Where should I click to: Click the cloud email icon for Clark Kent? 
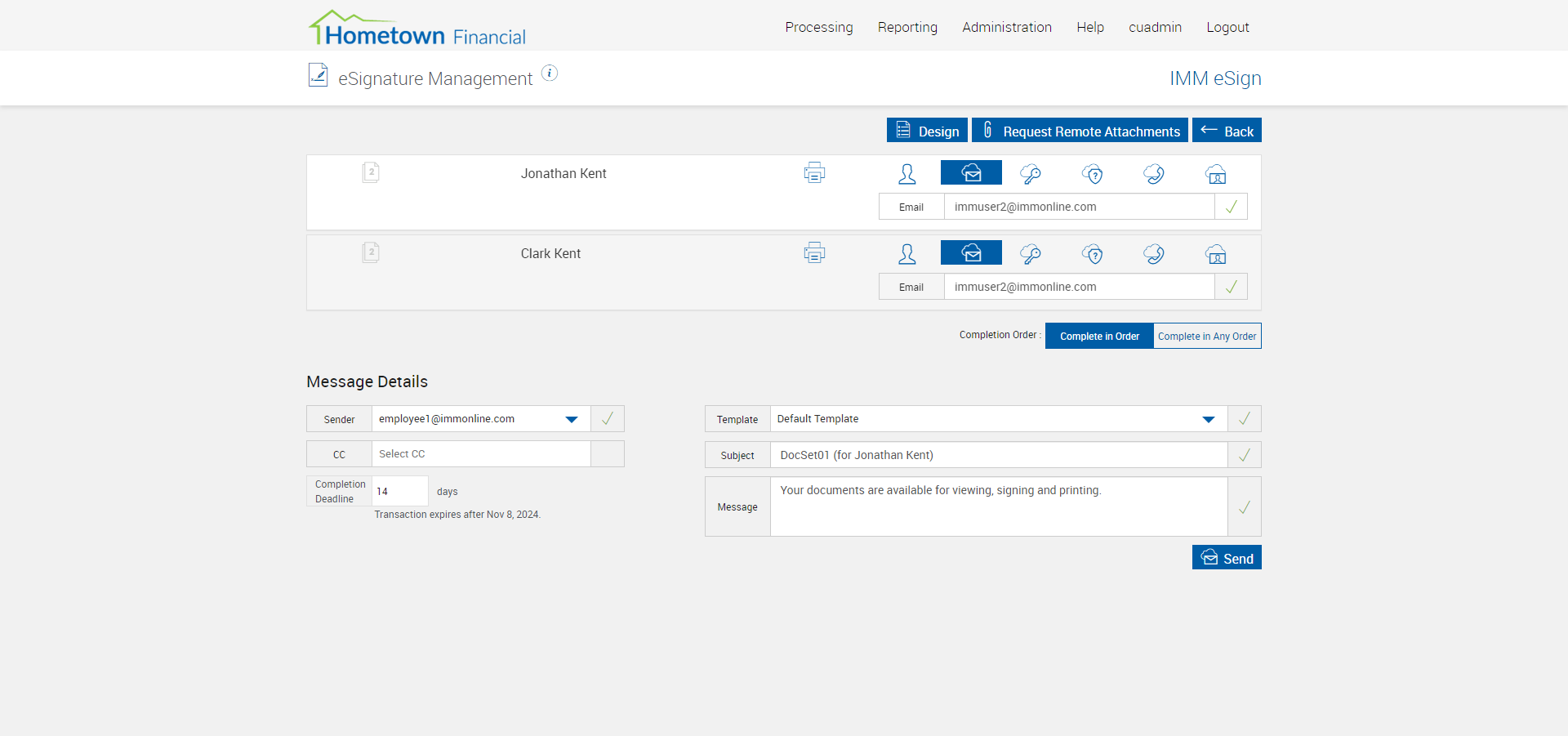[971, 253]
